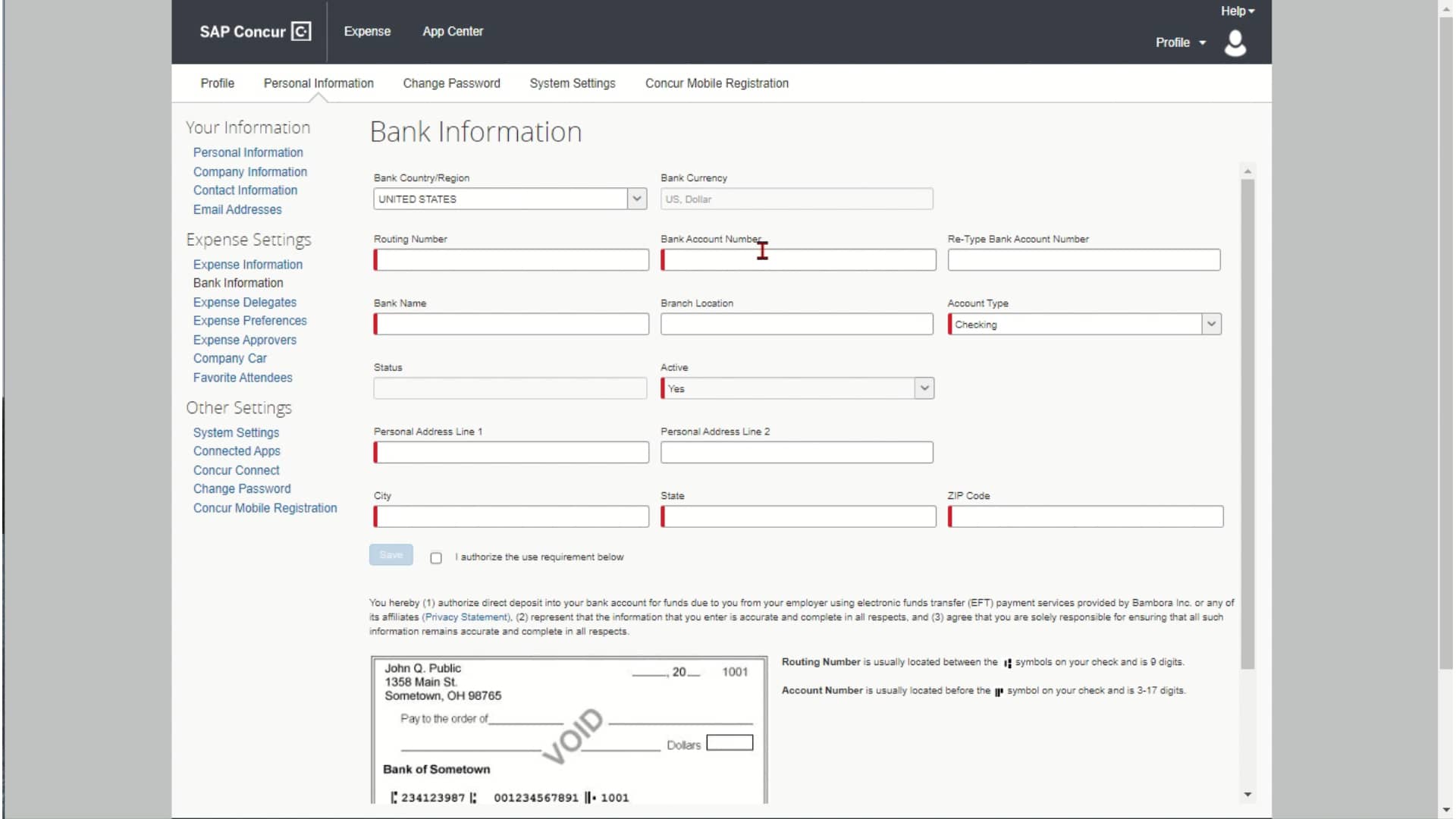Select Concur Connect under Other Settings
Screen dimensions: 1456x819
click(236, 469)
